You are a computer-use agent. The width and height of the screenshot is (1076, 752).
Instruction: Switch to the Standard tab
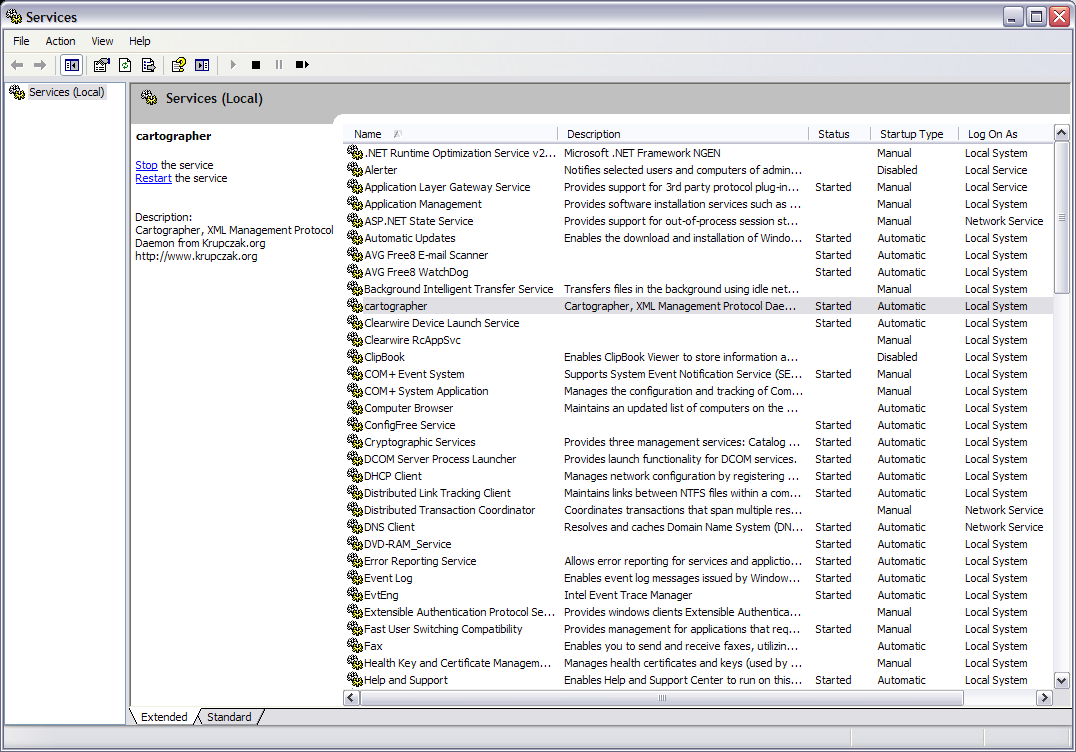coord(229,717)
